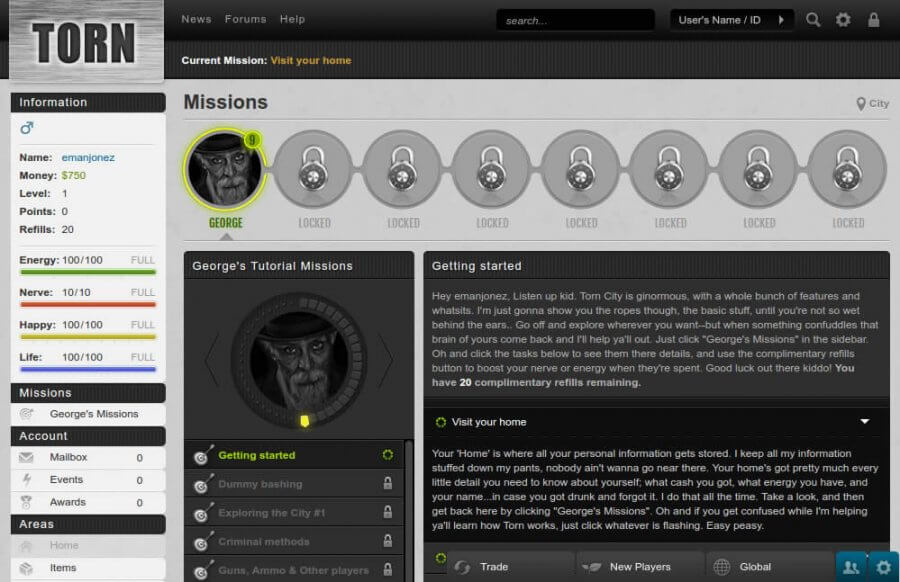
Task: Go to next mission giver arrow
Action: click(386, 359)
